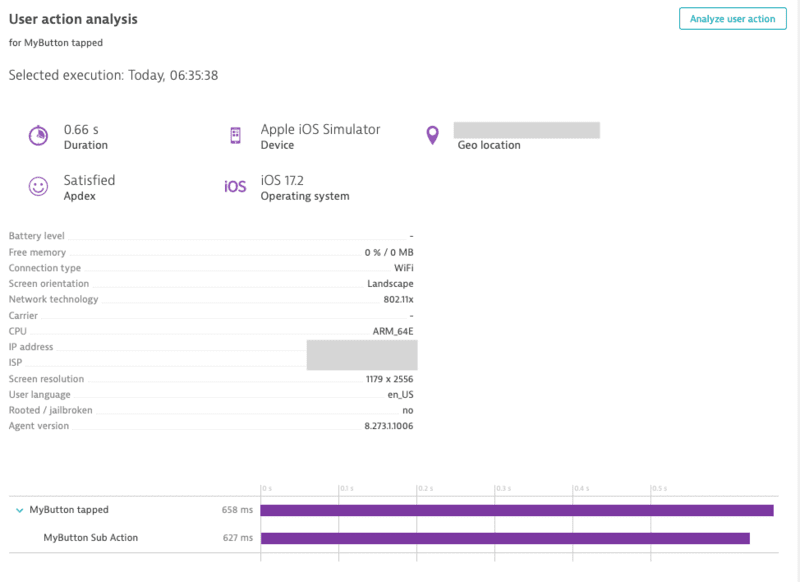Click the iOS operating system icon
Viewport: 800px width, 582px height.
(x=235, y=187)
